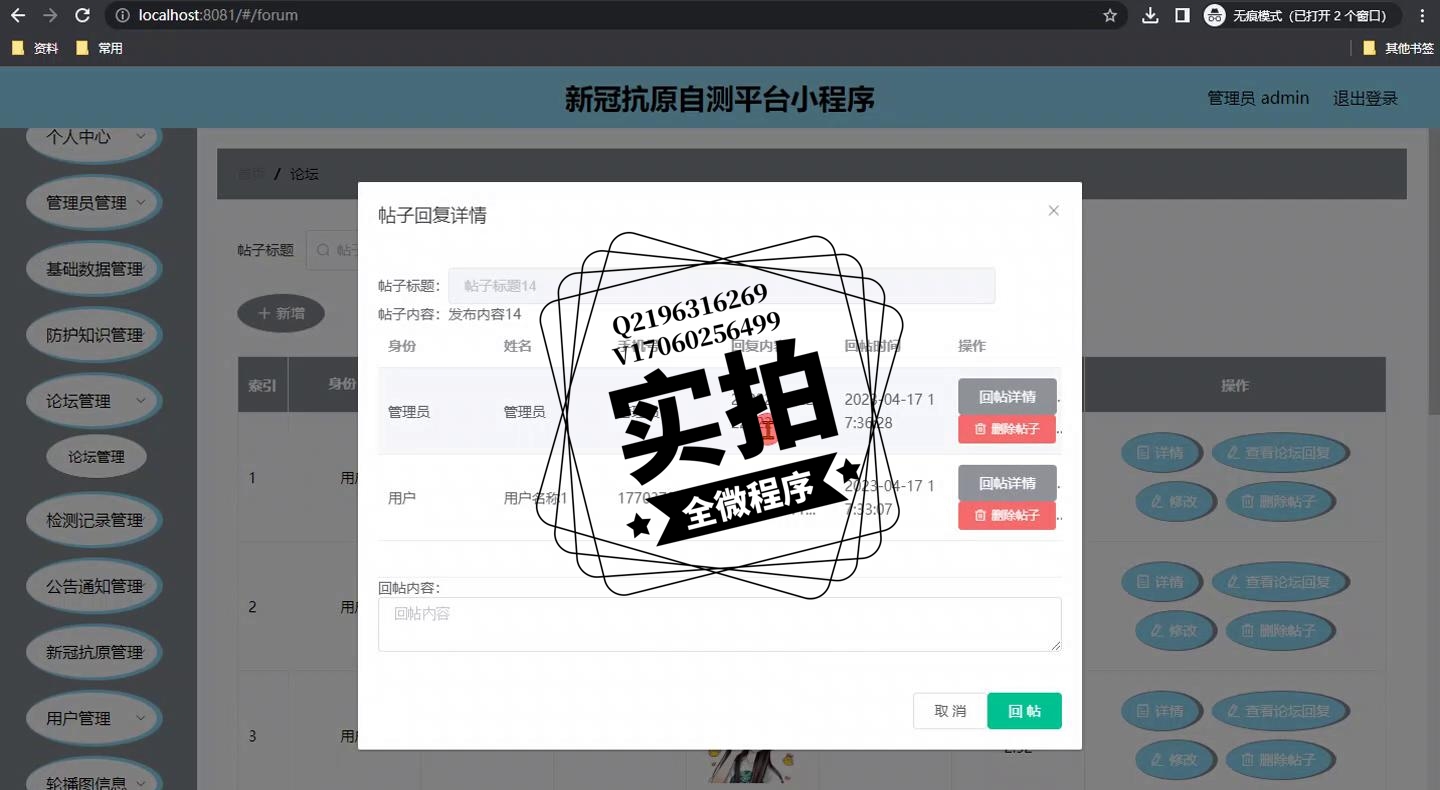
Task: Click disabled 帖子标题 field
Action: (721, 285)
